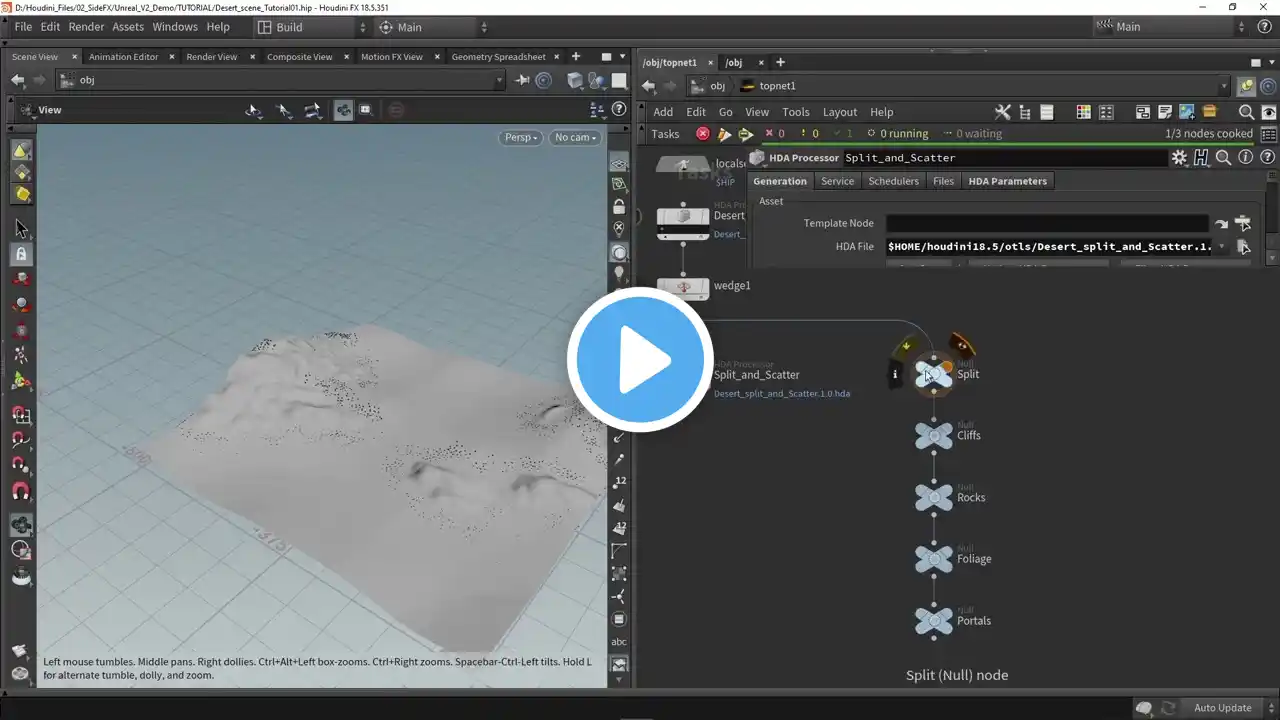Open the No cam camera dropdown

click(576, 137)
